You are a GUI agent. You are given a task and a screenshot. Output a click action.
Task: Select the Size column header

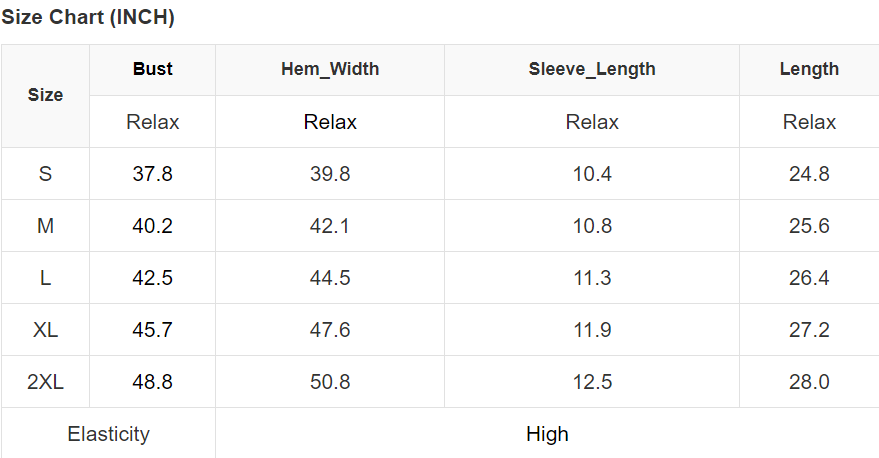click(x=45, y=95)
